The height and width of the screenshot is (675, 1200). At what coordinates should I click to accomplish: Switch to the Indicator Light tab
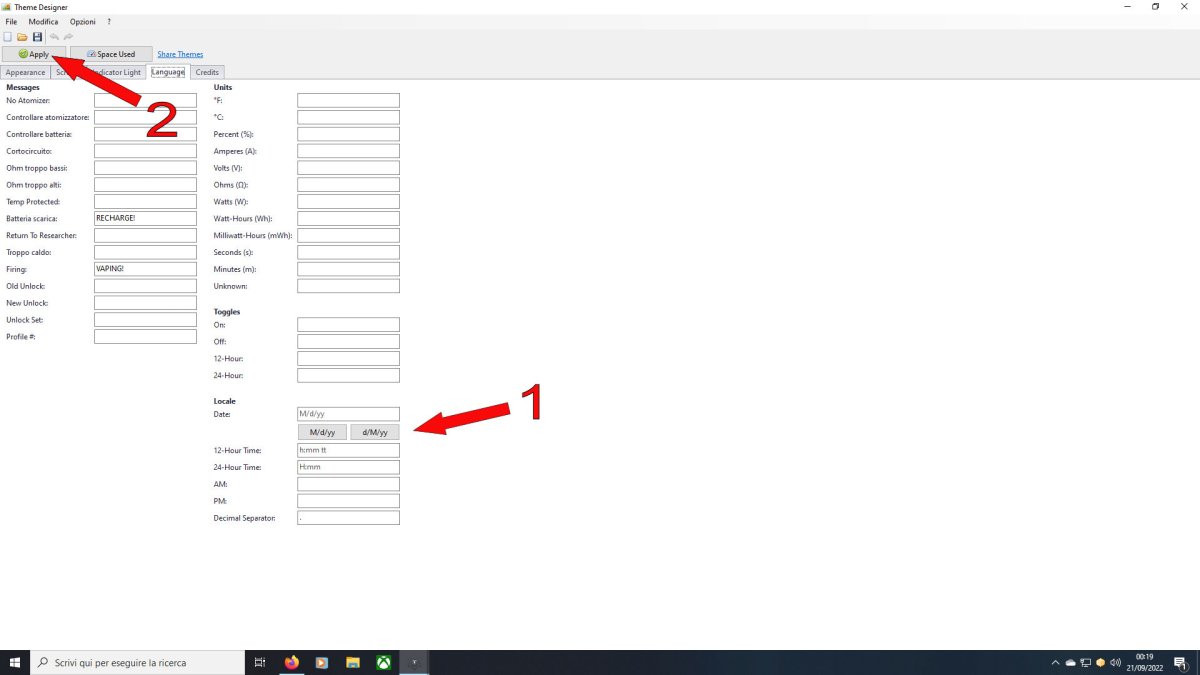pyautogui.click(x=115, y=72)
